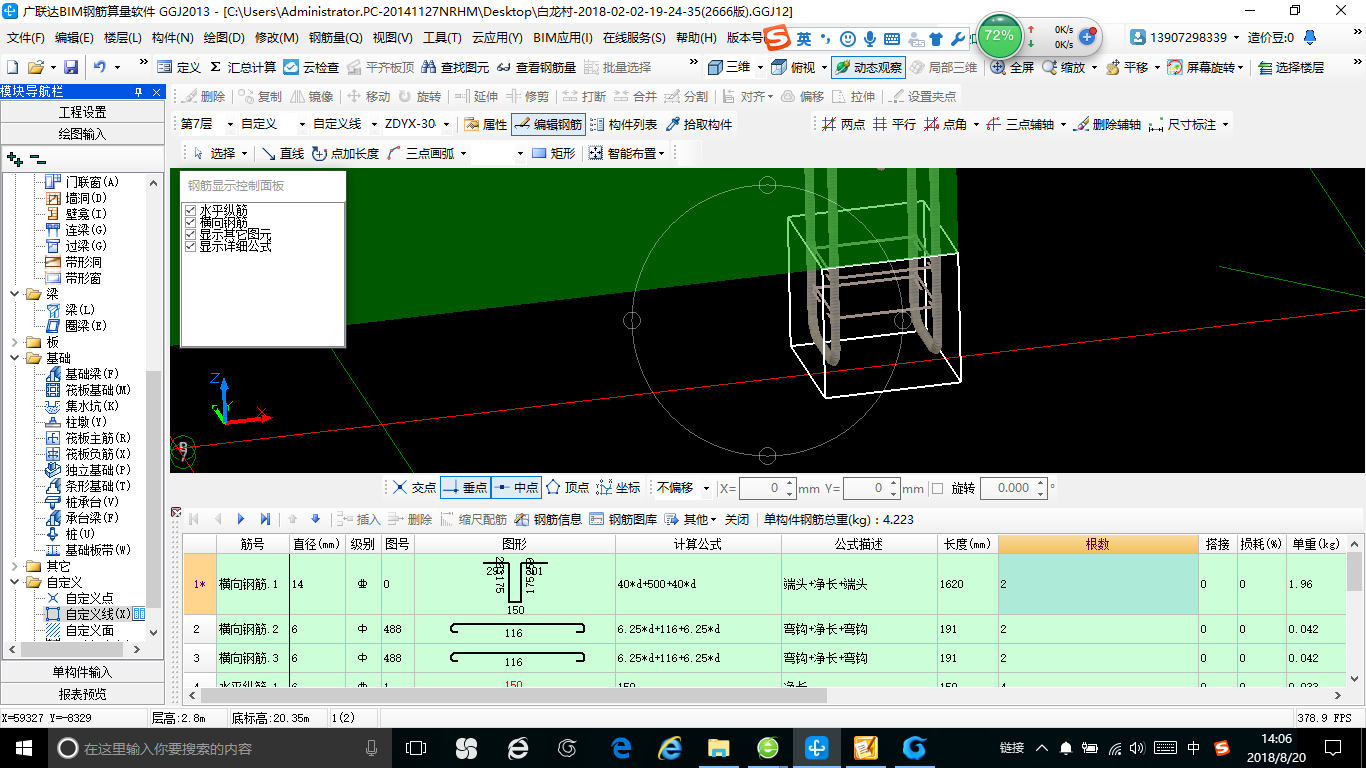This screenshot has width=1366, height=768.
Task: Click 两点 two-point axis tool
Action: click(x=843, y=125)
